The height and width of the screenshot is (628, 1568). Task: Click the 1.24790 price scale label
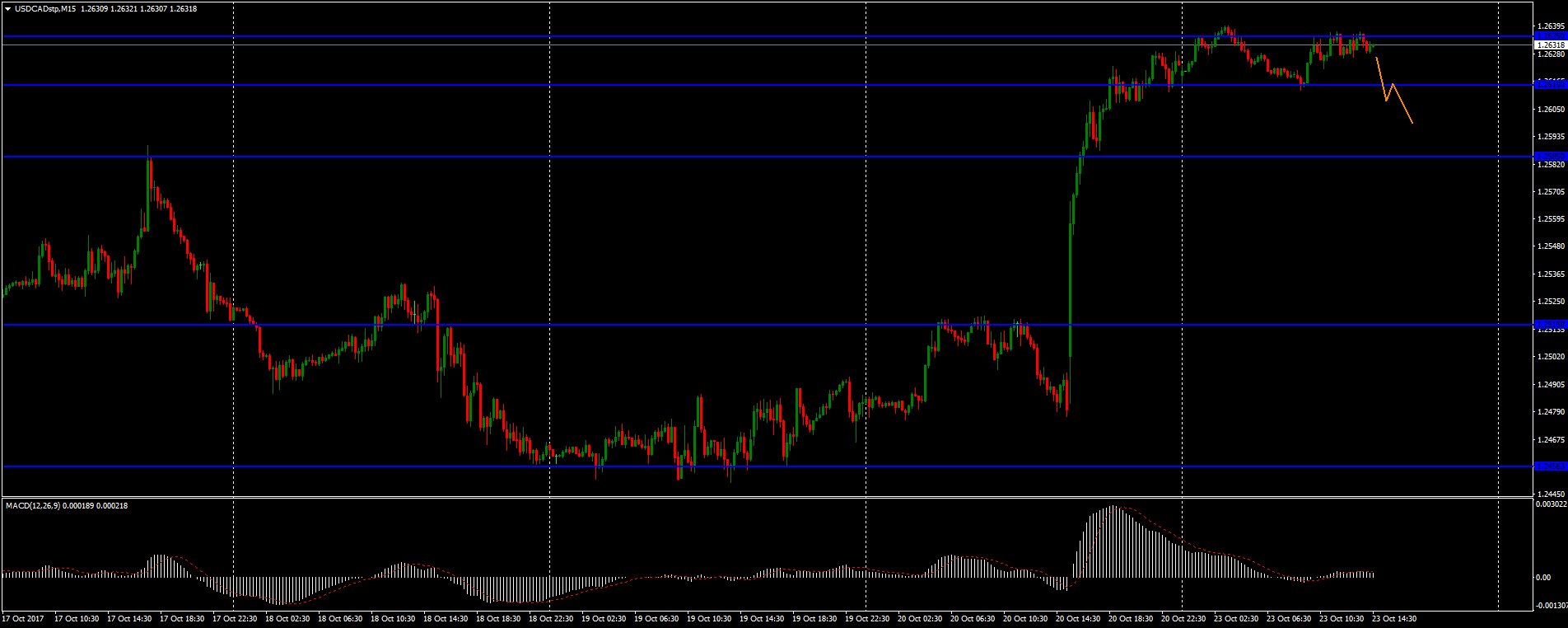[x=1551, y=411]
